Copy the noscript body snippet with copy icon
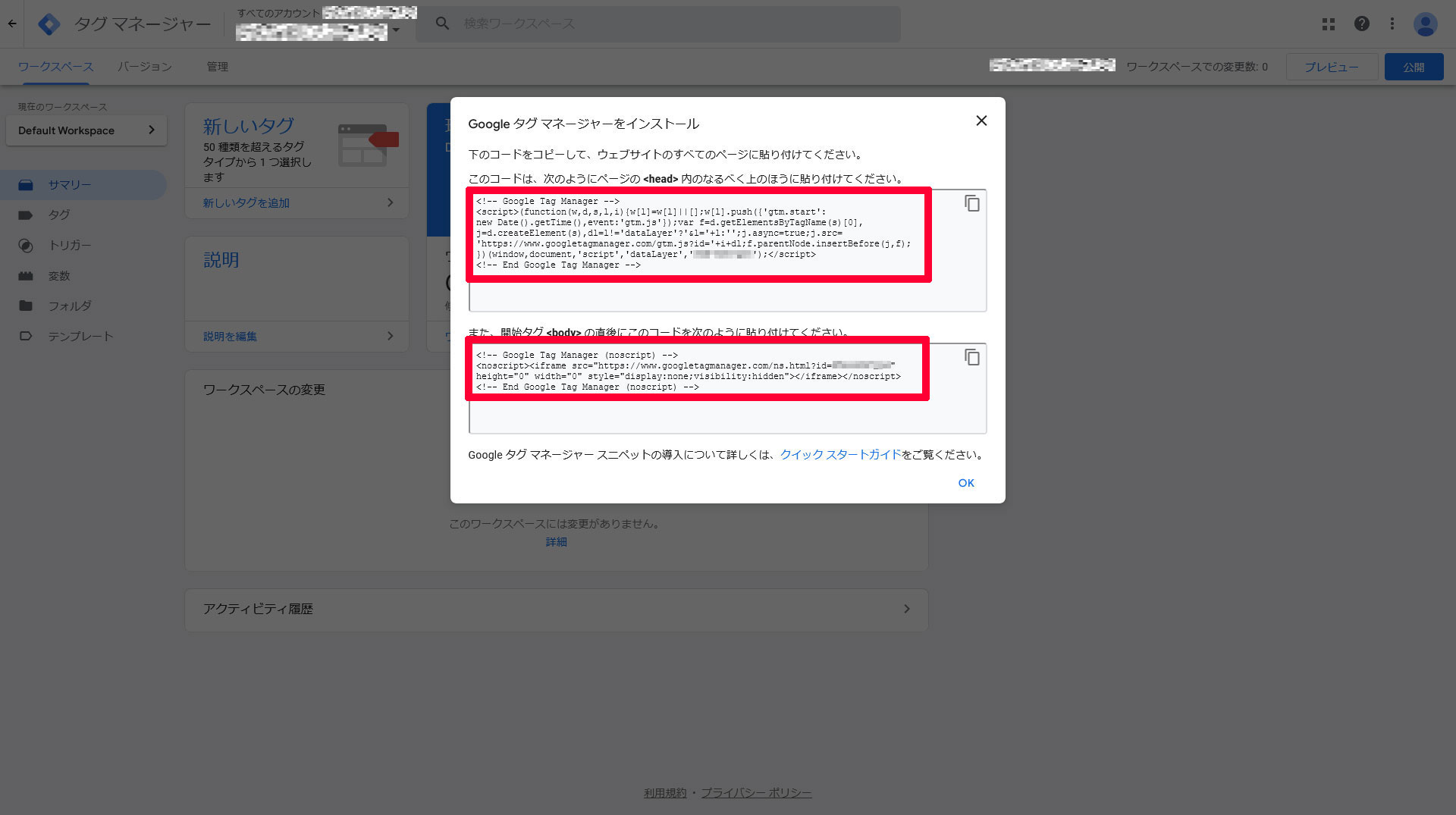This screenshot has width=1456, height=815. point(972,357)
